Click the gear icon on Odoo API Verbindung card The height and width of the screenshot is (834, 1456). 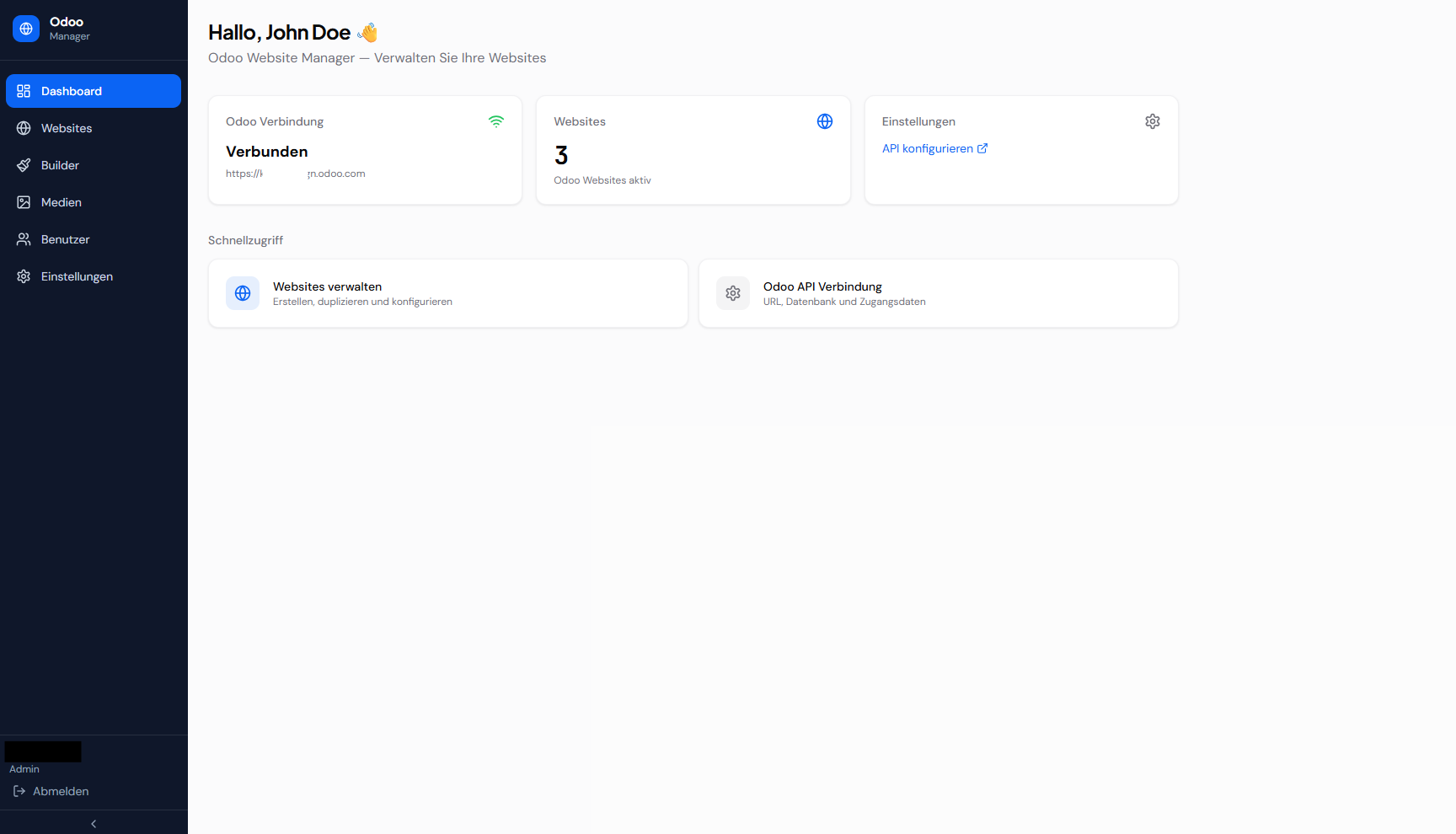tap(733, 293)
